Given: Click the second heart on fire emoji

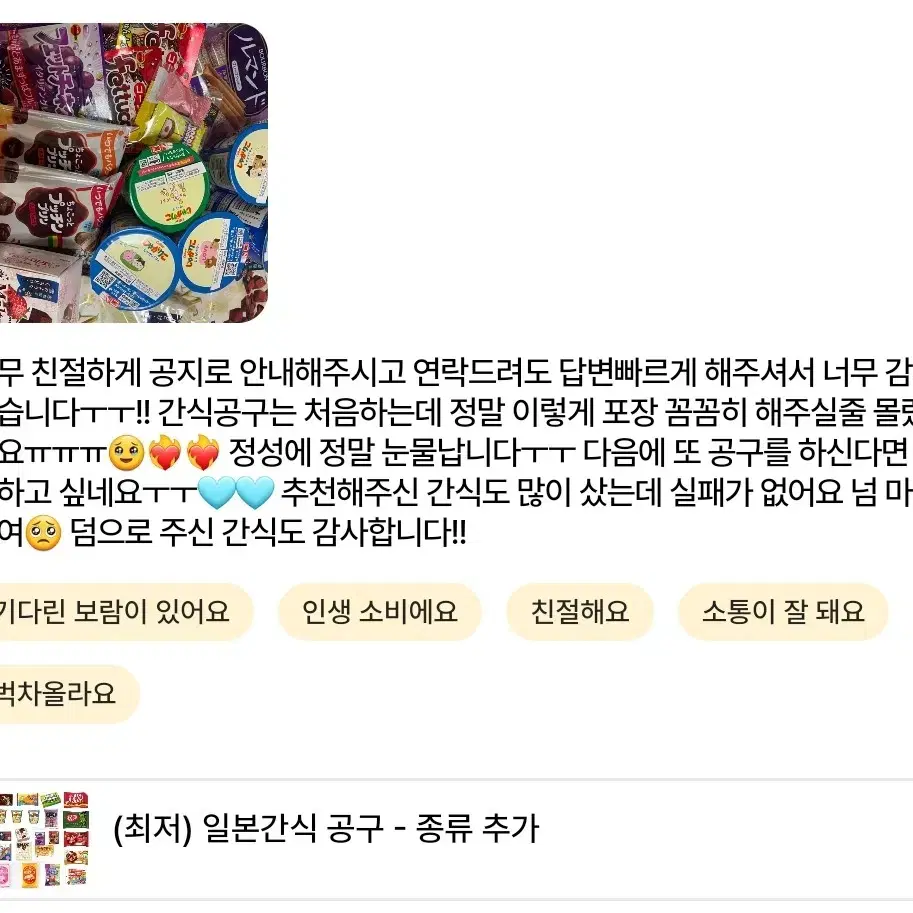Looking at the screenshot, I should [x=202, y=453].
